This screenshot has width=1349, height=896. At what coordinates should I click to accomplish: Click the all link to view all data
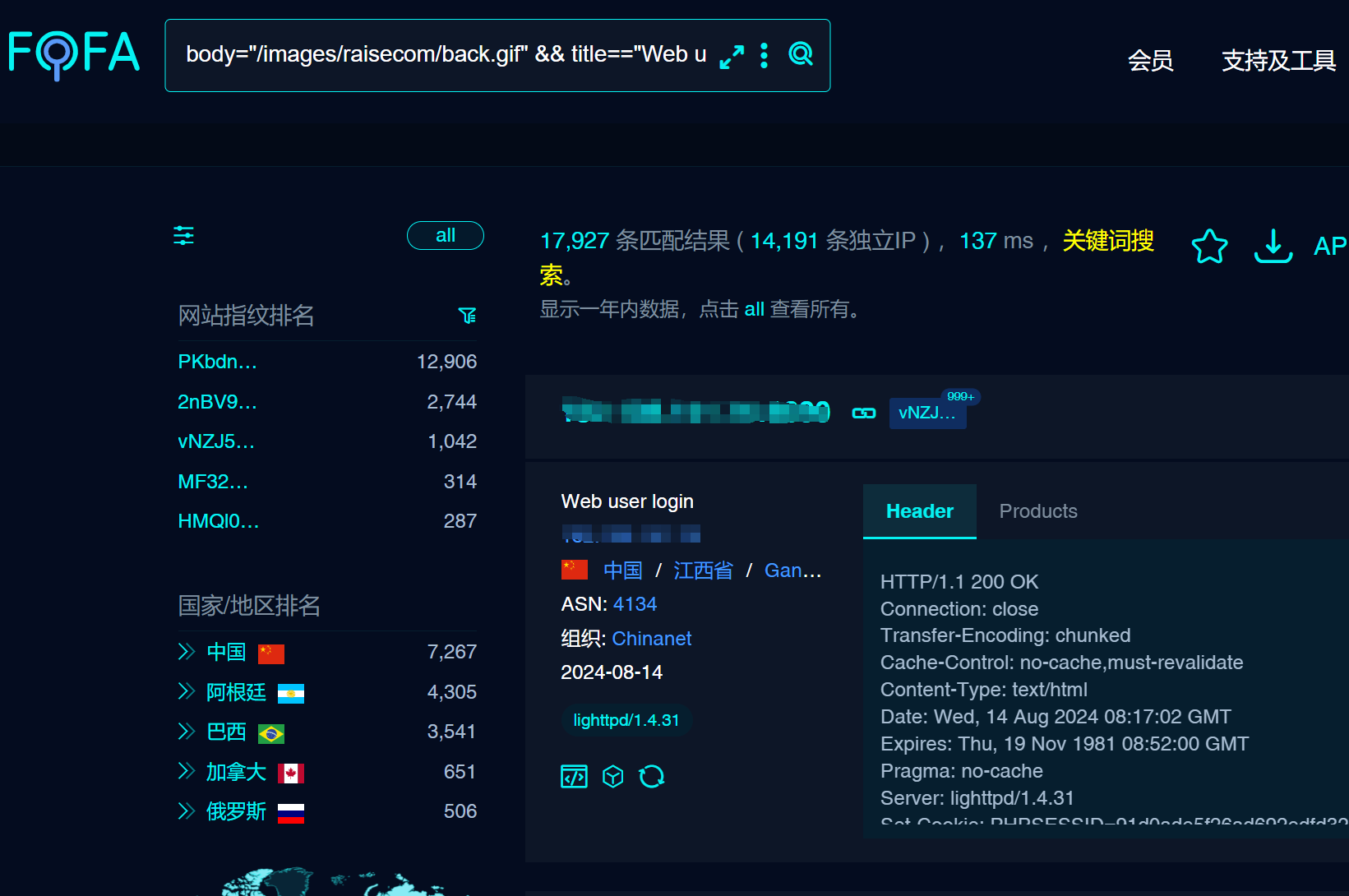click(x=755, y=309)
